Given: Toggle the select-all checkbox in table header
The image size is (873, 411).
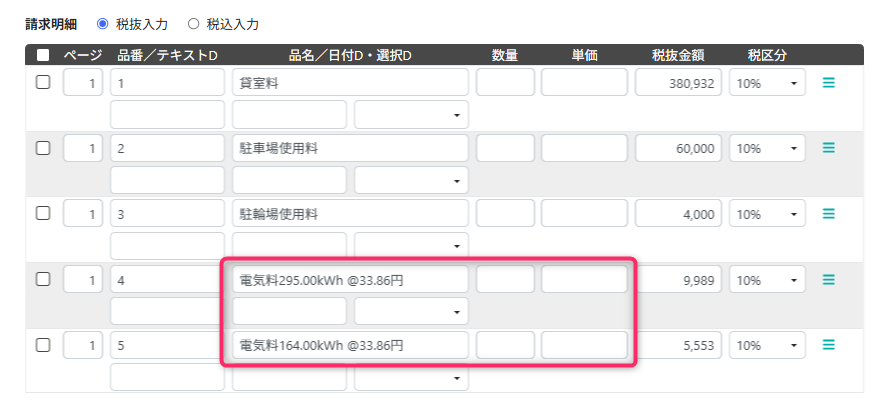Looking at the screenshot, I should [x=43, y=55].
